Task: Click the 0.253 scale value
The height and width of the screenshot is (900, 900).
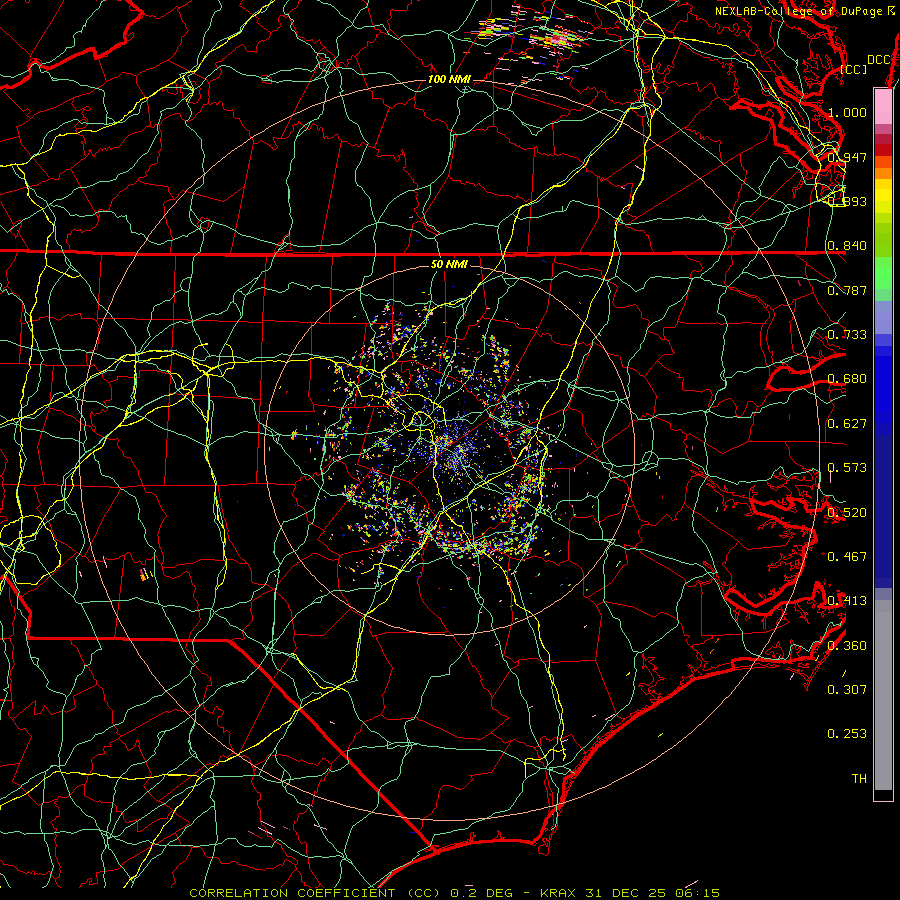Action: [848, 734]
